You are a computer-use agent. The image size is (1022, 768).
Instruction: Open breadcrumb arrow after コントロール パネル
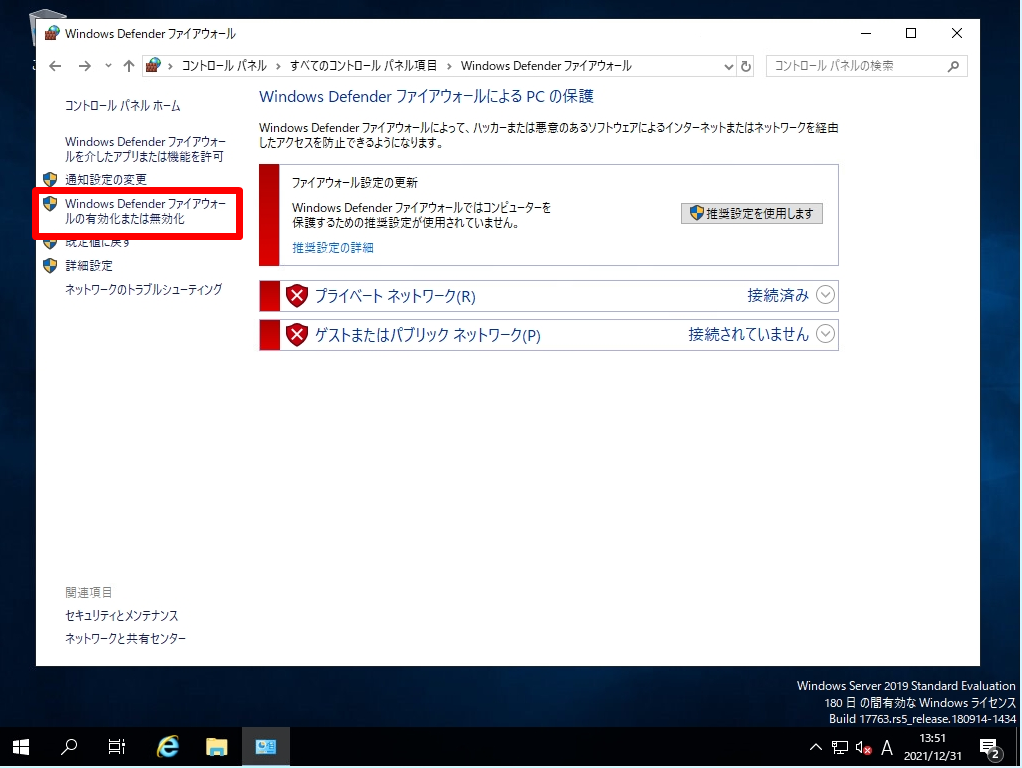(278, 66)
